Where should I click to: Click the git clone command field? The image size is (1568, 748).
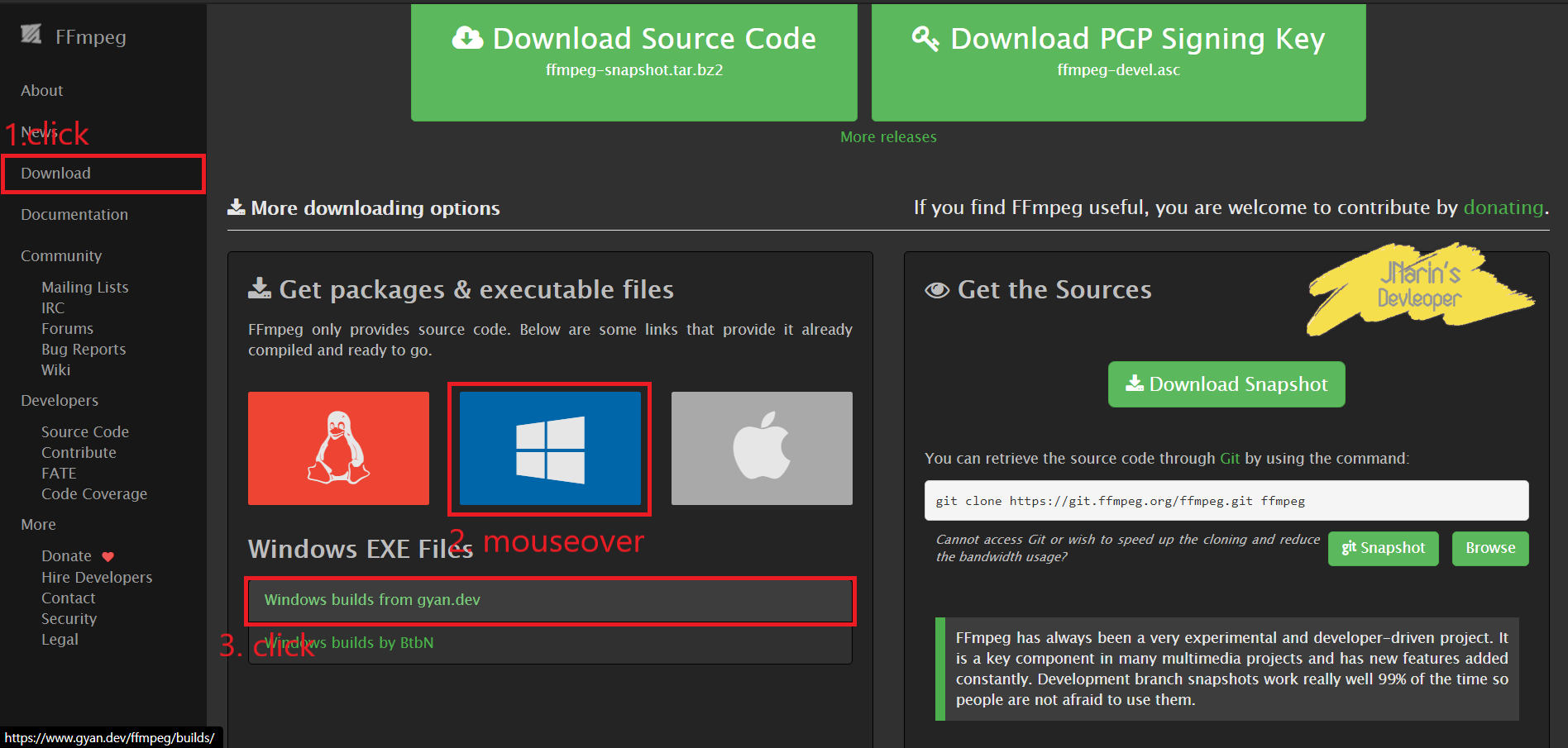coord(1226,501)
